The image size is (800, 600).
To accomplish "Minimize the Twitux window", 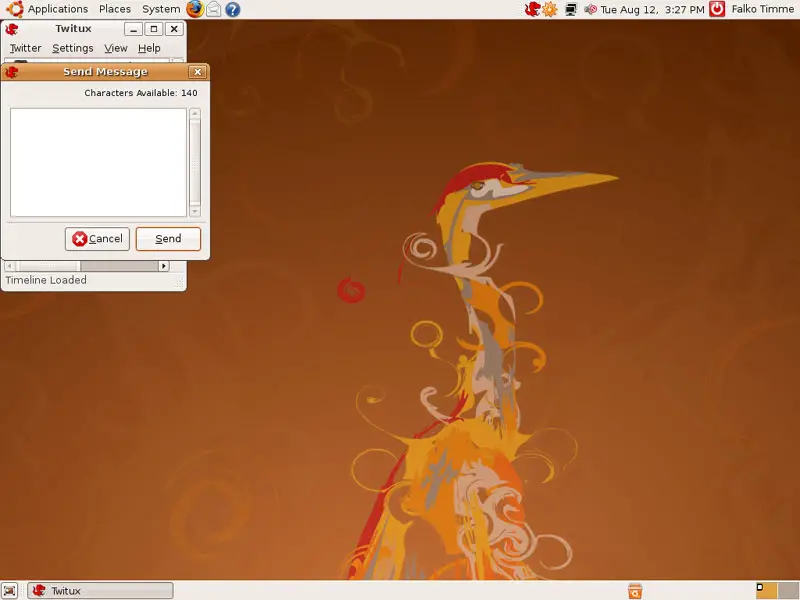I will pos(134,29).
